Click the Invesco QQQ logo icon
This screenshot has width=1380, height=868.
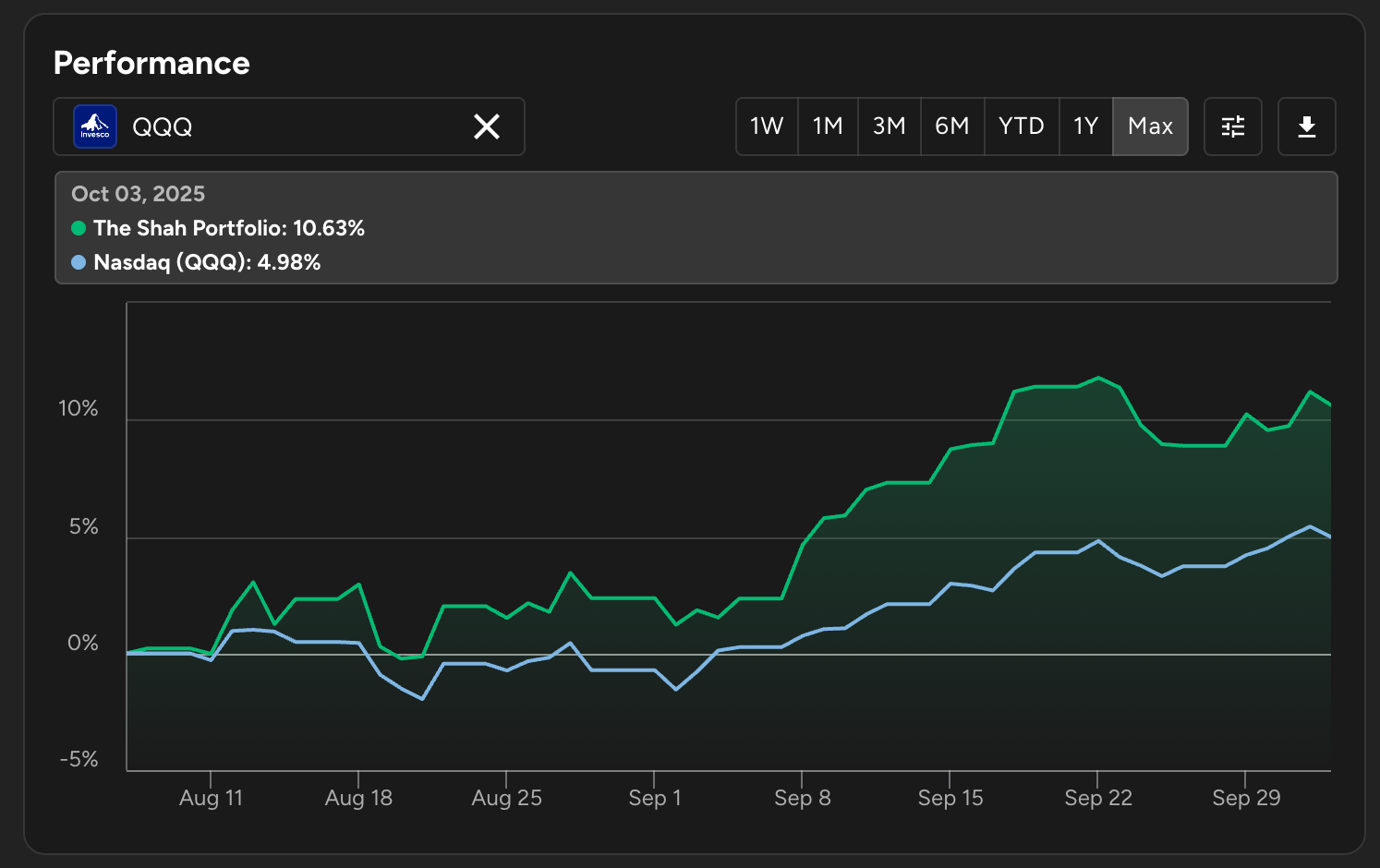point(95,127)
